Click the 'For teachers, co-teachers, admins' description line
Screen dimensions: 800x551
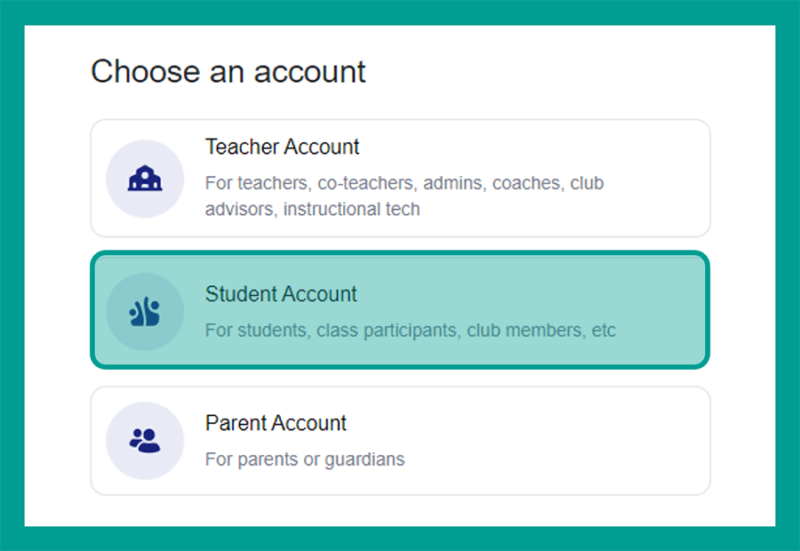(x=404, y=183)
